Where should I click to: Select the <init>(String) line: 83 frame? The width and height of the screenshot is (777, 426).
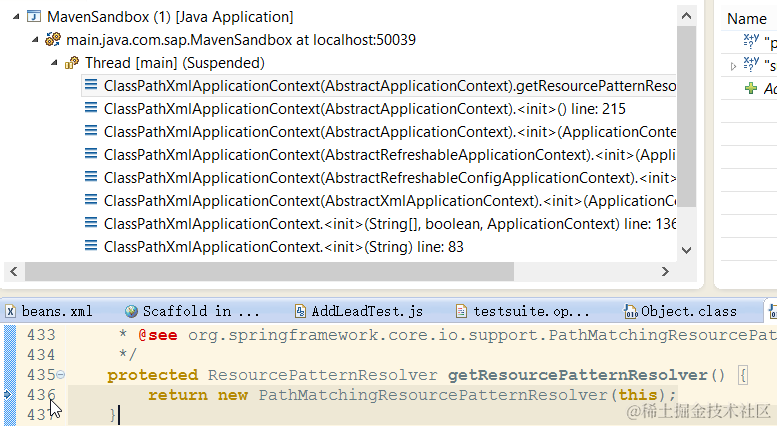click(x=283, y=247)
